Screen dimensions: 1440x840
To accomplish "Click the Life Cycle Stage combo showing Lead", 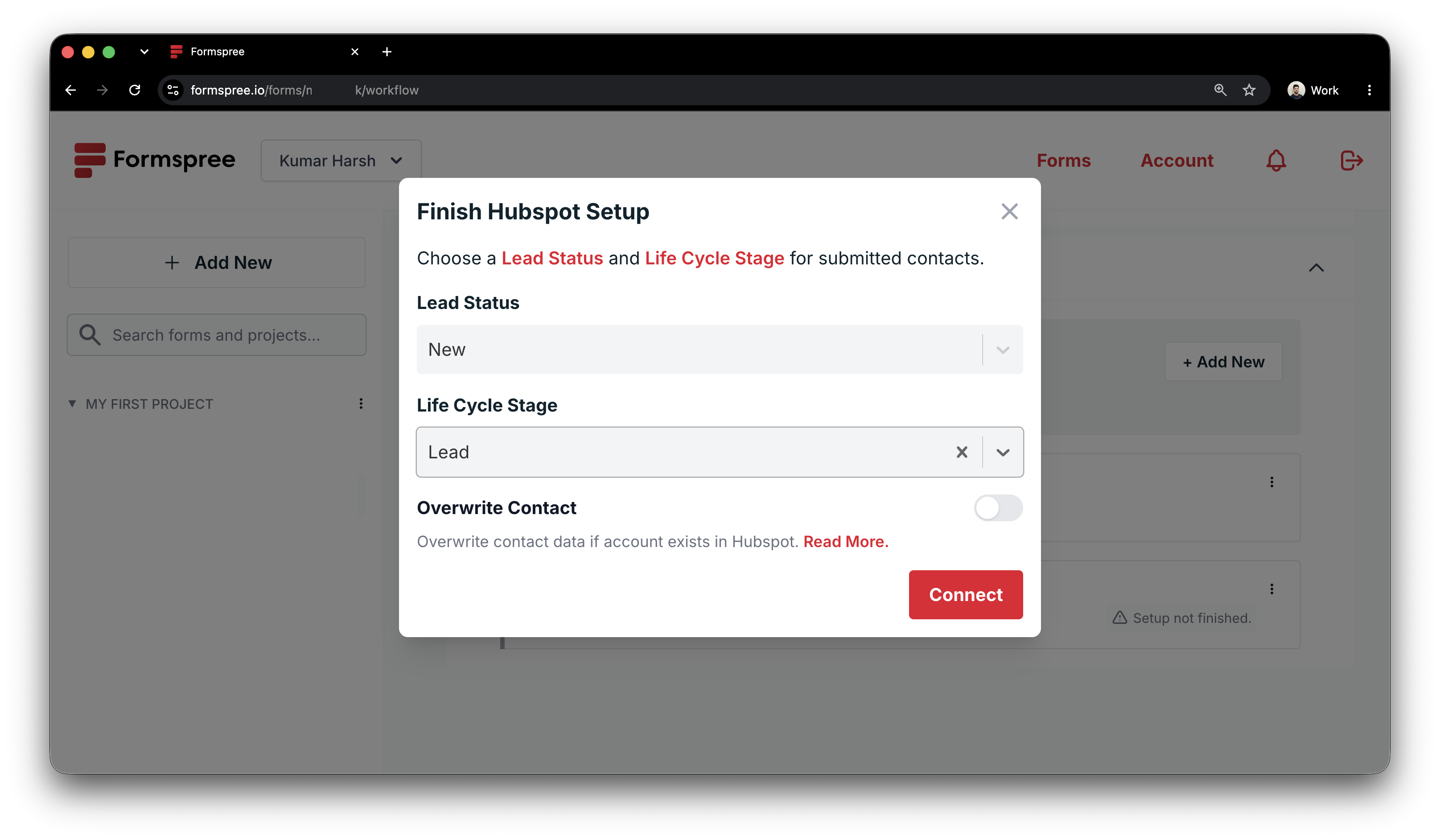I will (x=720, y=452).
